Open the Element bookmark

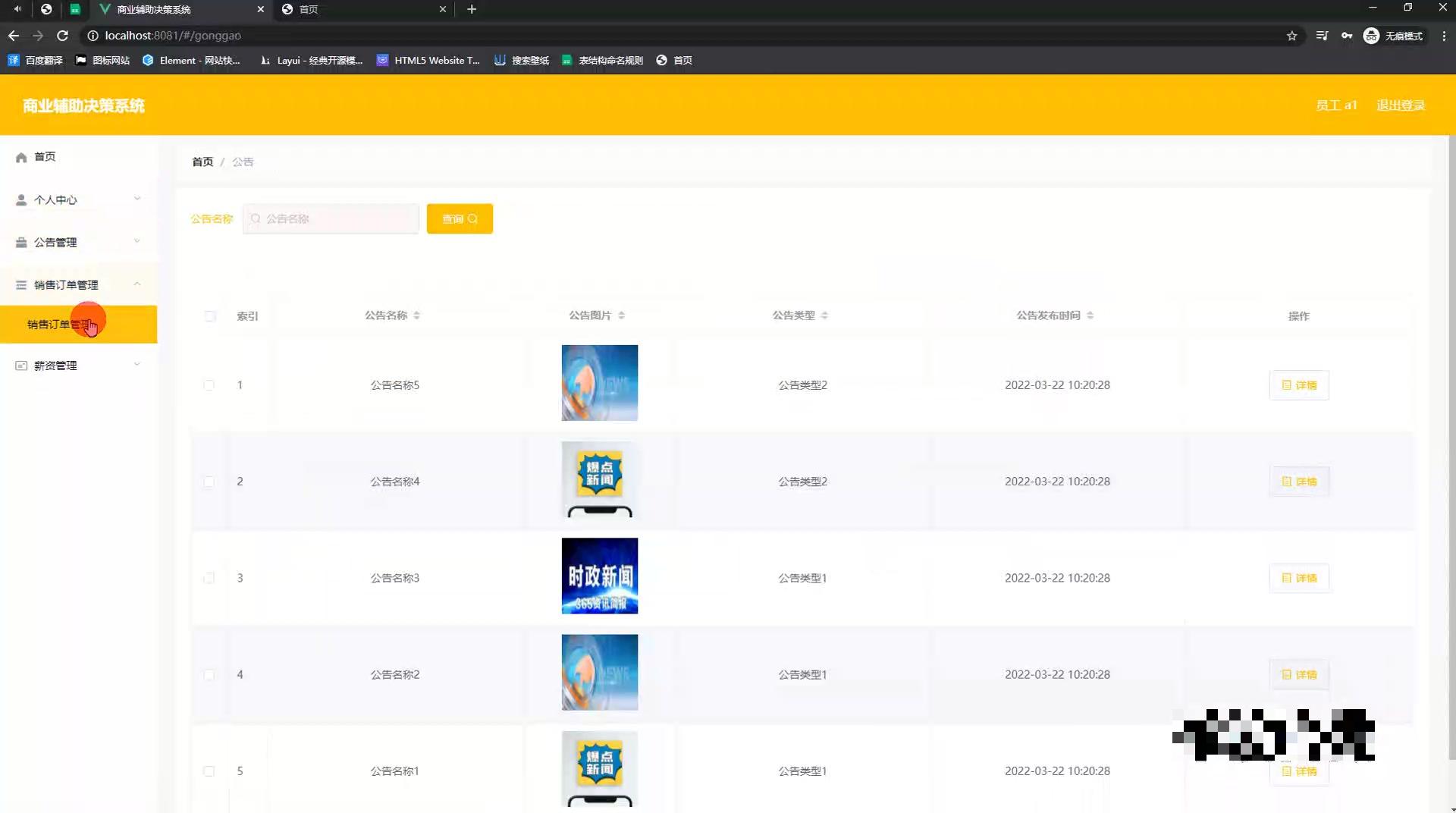point(191,60)
